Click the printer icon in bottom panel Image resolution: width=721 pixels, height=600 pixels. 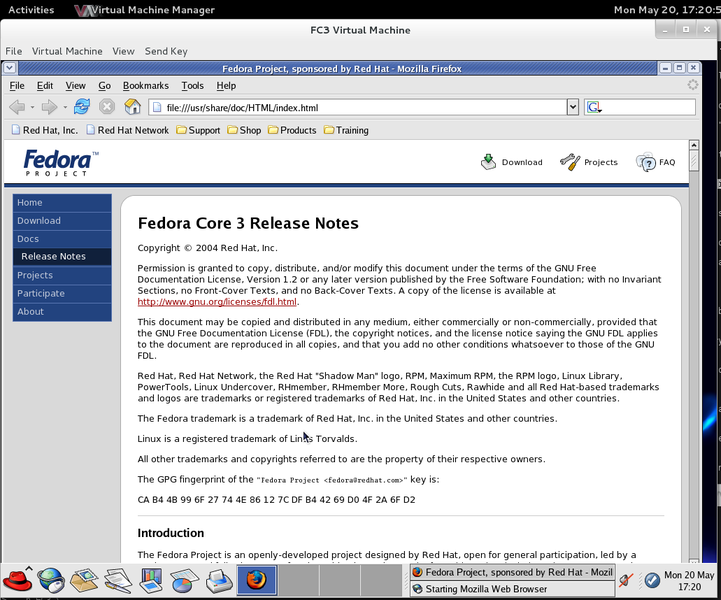219,579
